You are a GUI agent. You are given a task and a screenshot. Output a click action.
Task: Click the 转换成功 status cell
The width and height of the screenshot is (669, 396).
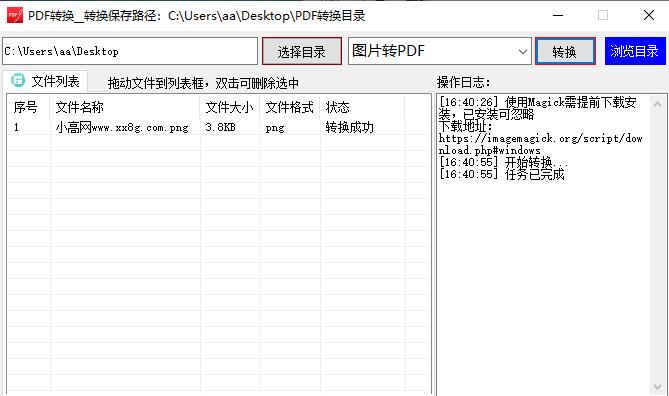[349, 127]
